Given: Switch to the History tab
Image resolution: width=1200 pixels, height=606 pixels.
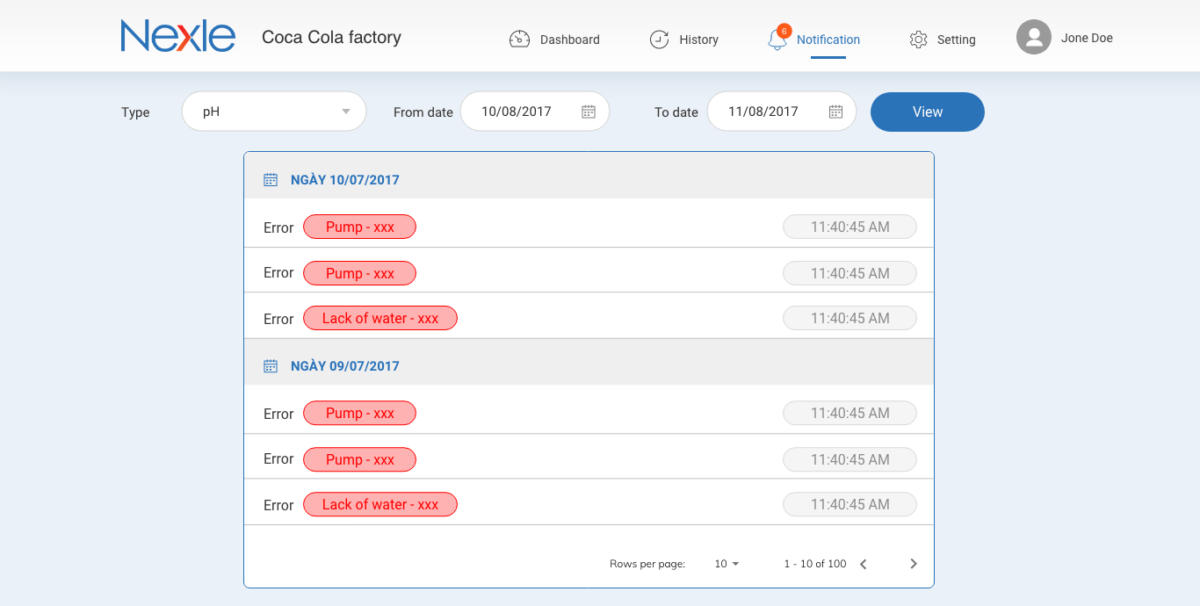Looking at the screenshot, I should [698, 40].
